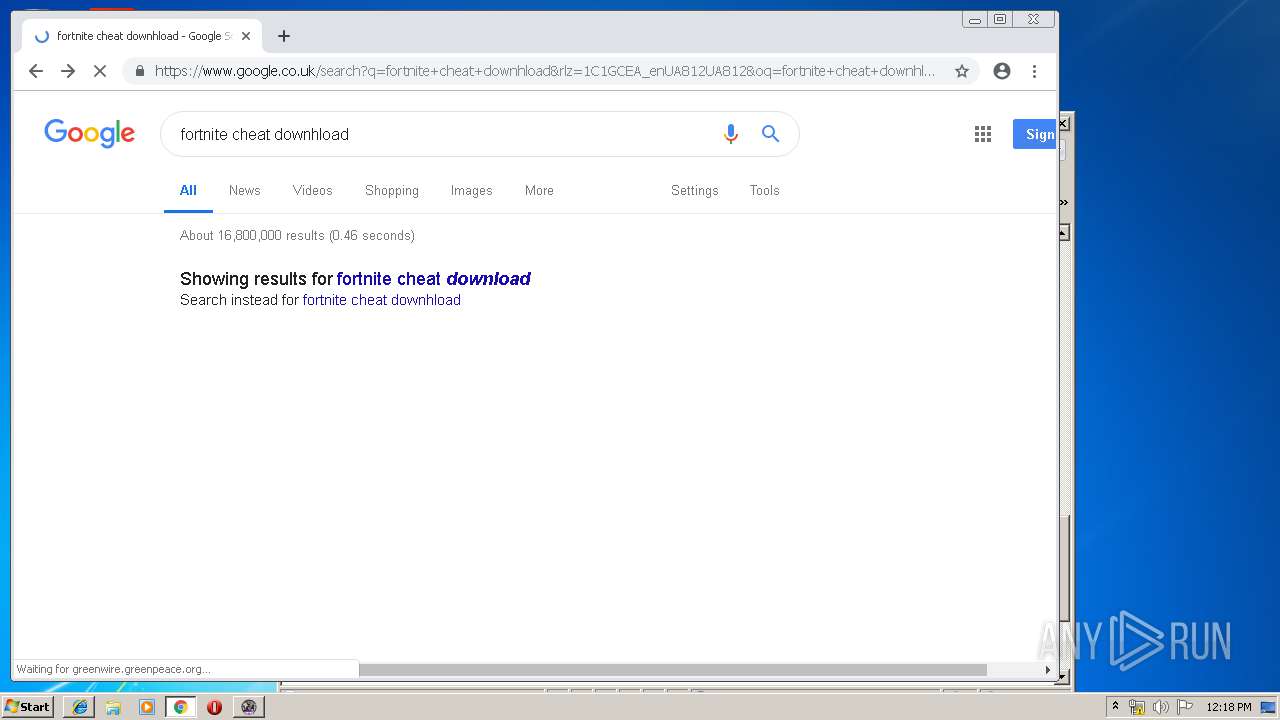Image resolution: width=1280 pixels, height=720 pixels.
Task: Click the Sign in button
Action: point(1035,134)
